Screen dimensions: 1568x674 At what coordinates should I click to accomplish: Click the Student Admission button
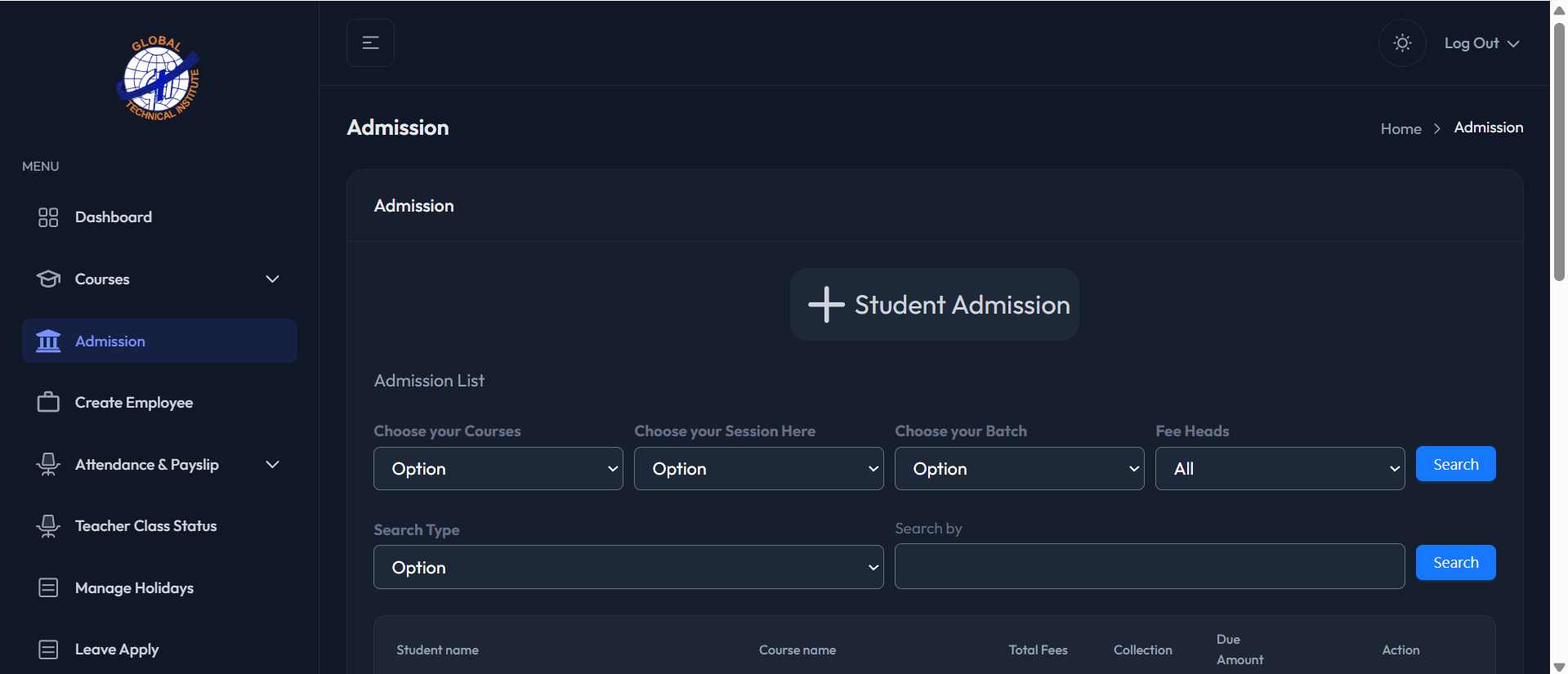(934, 305)
